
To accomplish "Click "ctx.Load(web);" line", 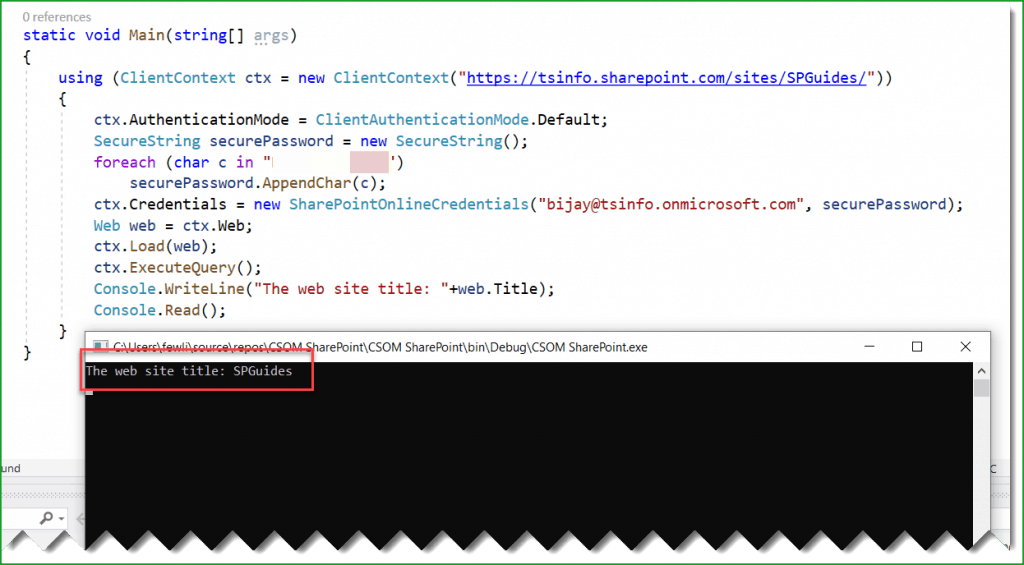I will (155, 246).
